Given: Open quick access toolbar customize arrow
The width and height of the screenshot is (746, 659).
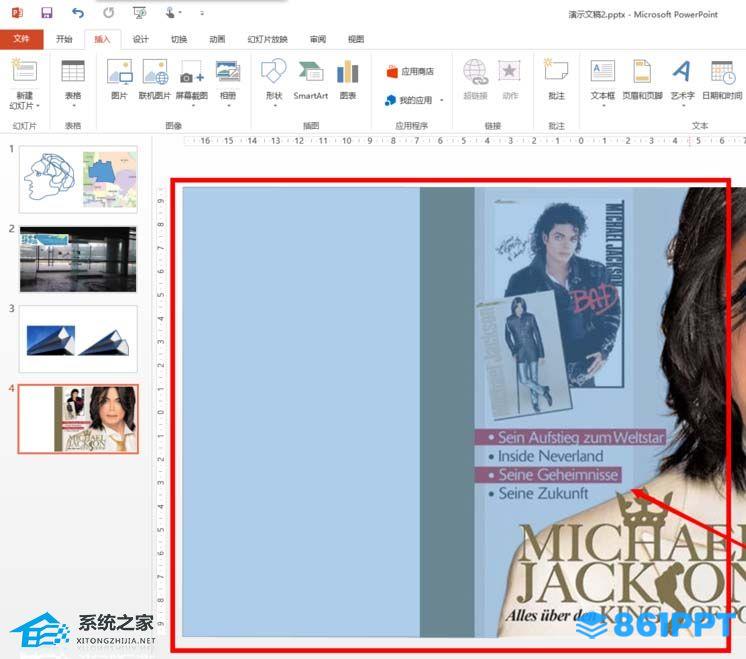Looking at the screenshot, I should (202, 13).
